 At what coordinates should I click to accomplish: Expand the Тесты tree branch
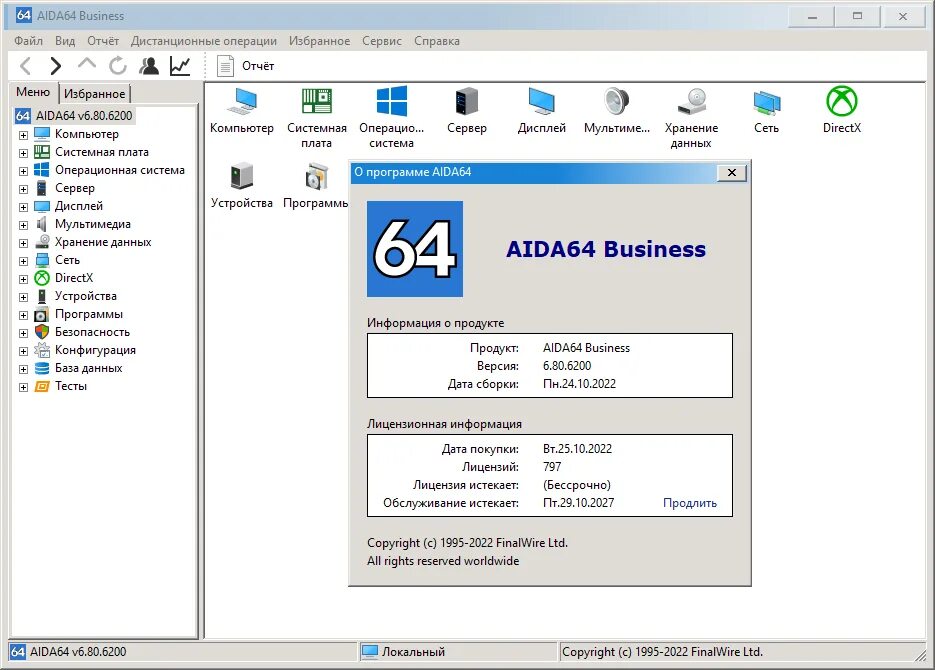coord(22,386)
